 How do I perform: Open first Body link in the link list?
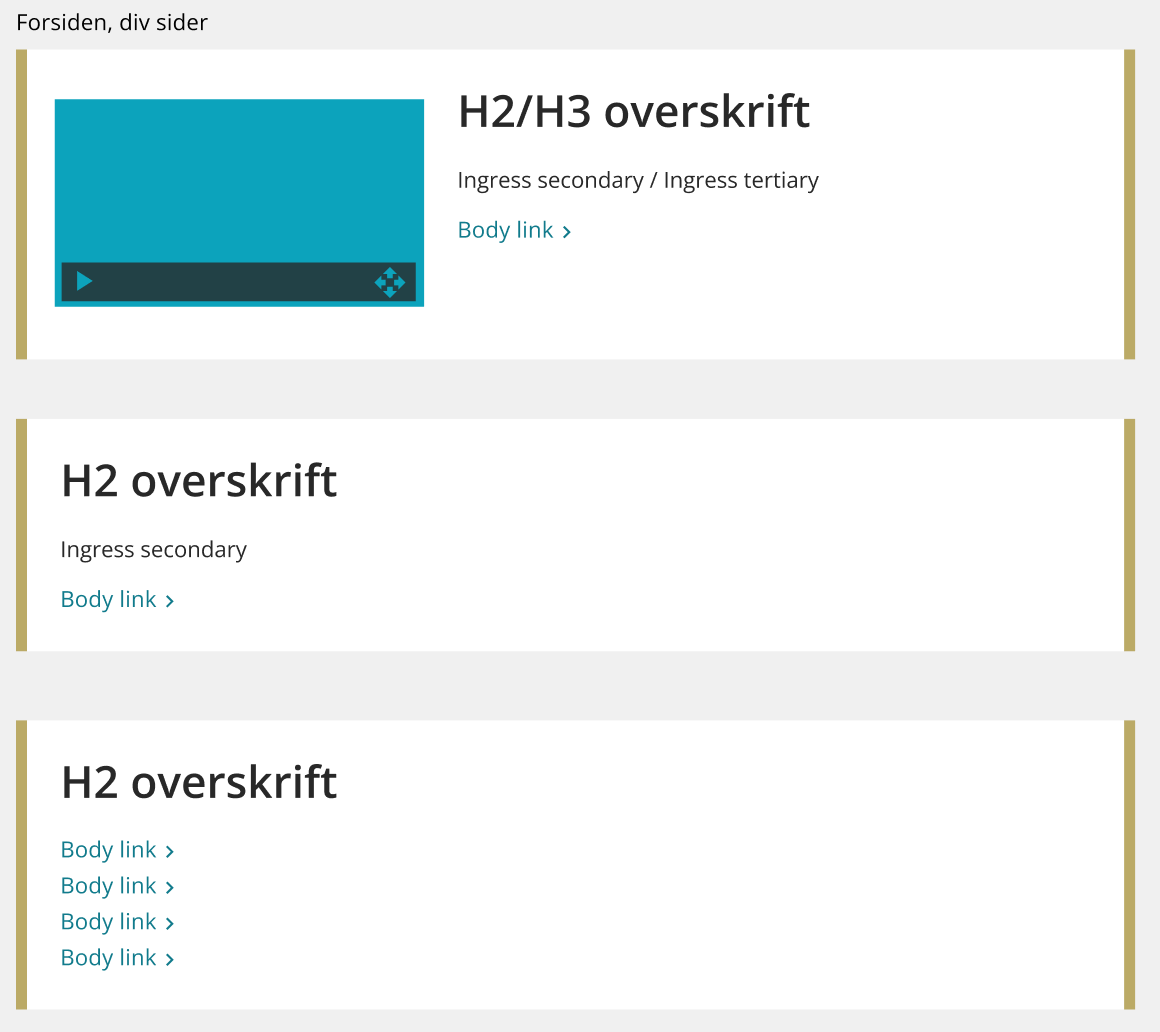click(108, 850)
